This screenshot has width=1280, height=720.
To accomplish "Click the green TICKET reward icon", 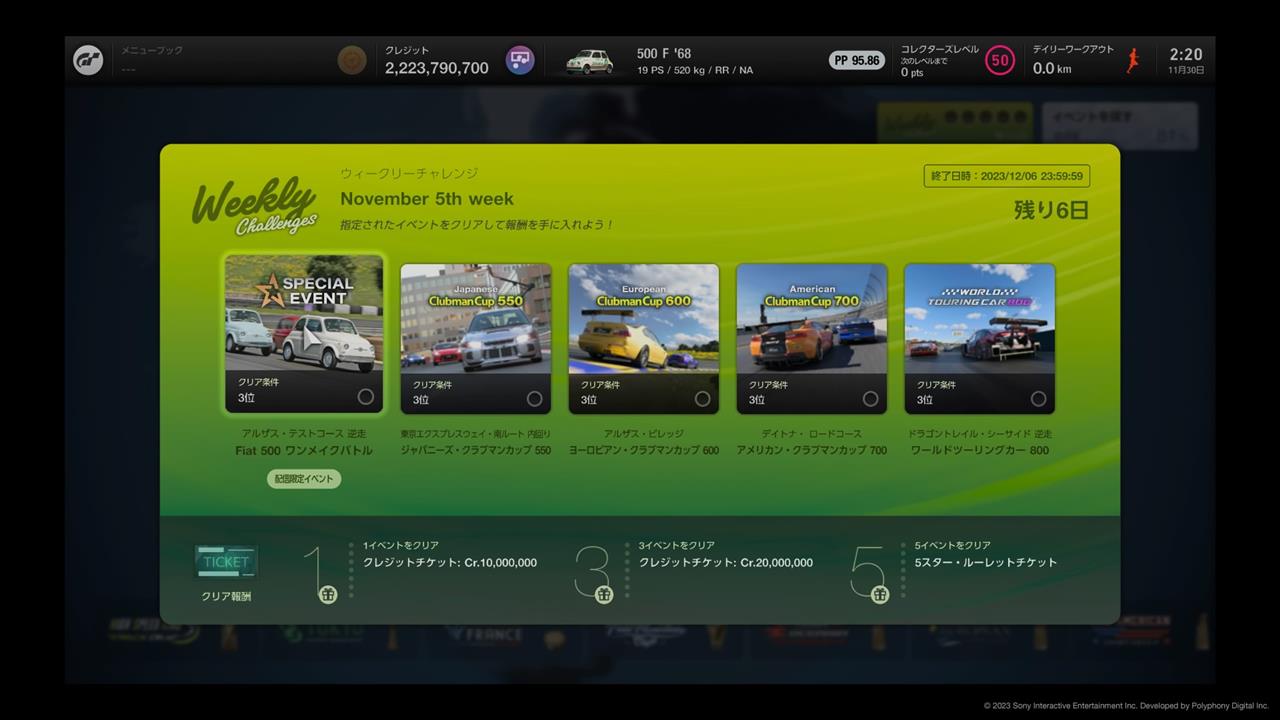I will (226, 562).
